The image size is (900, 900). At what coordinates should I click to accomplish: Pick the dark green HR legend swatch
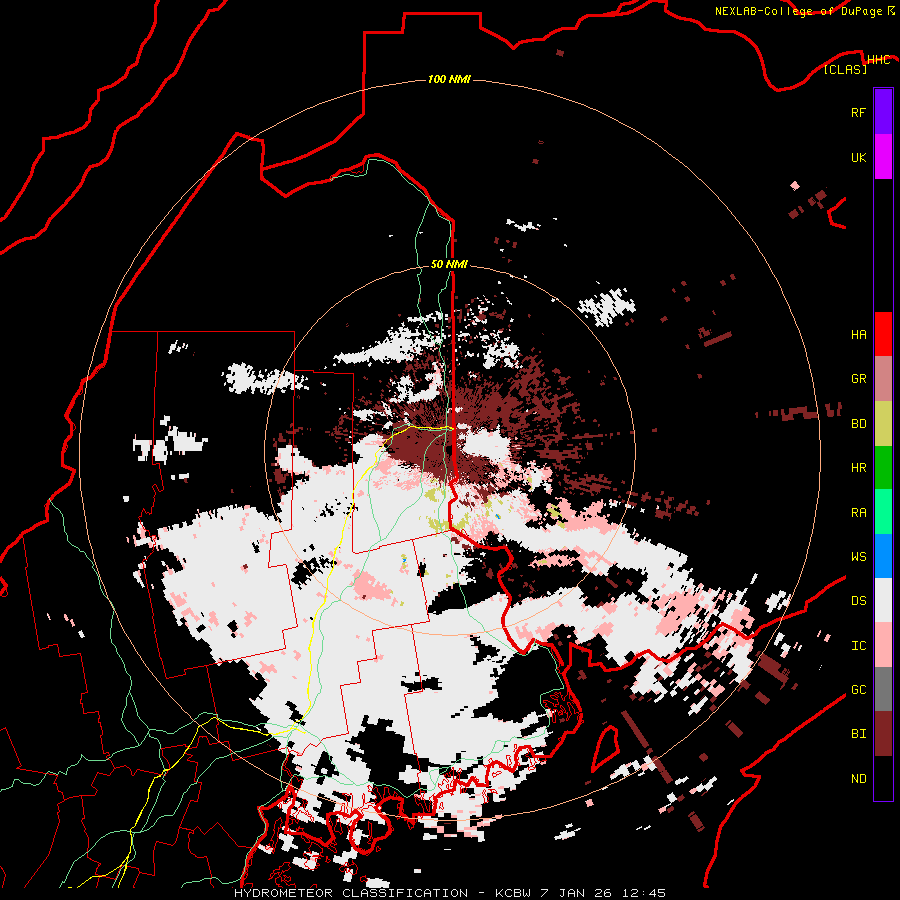point(883,467)
